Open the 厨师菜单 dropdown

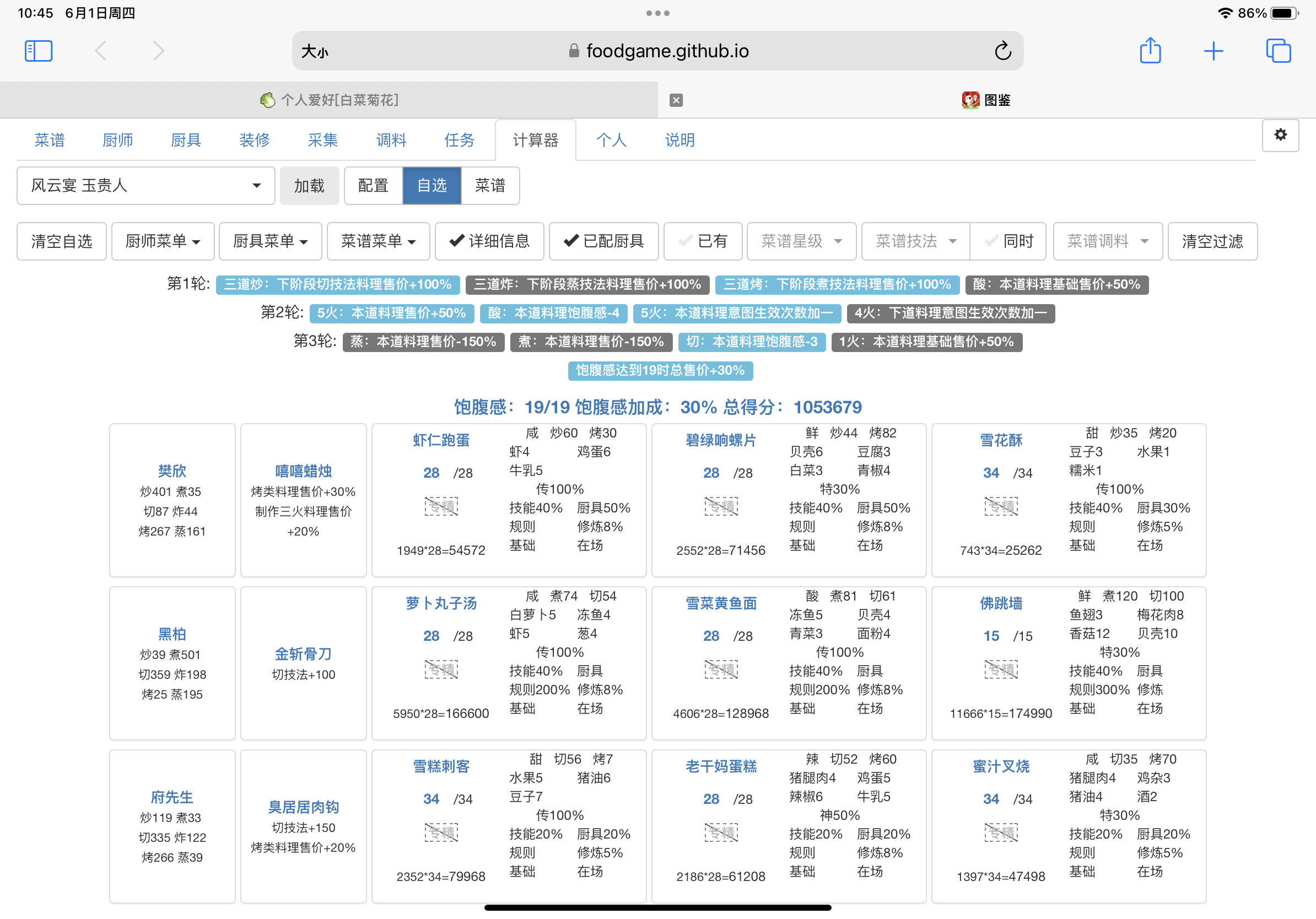(163, 241)
